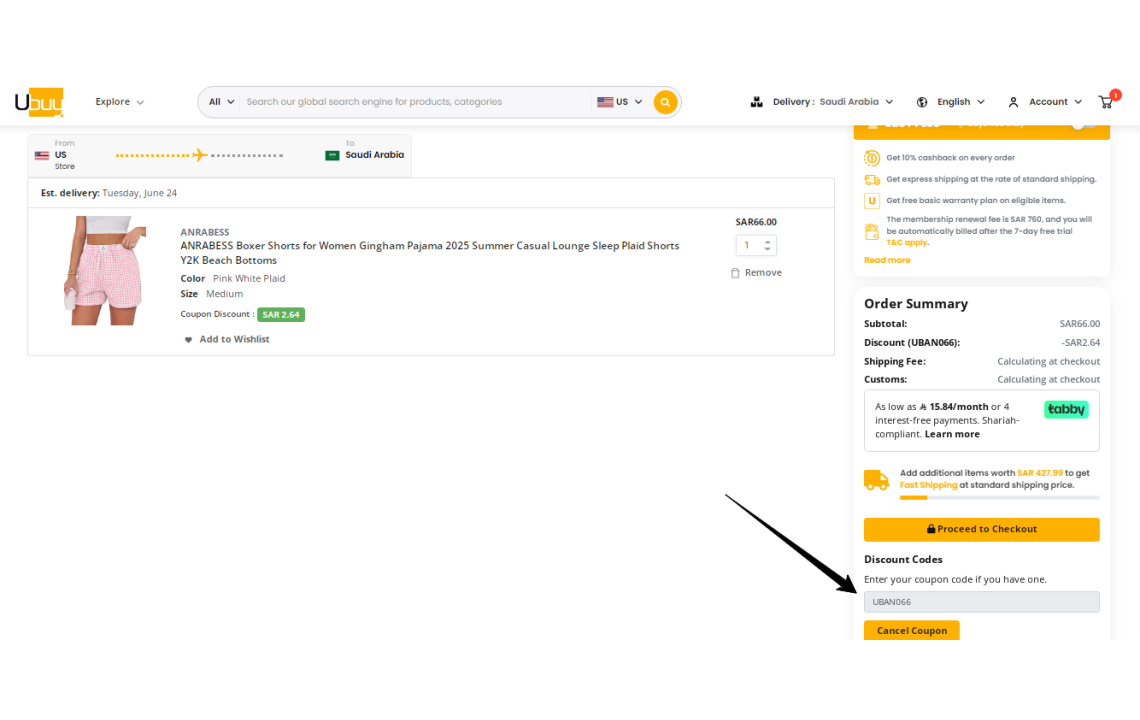This screenshot has height=720, width=1140.
Task: Click the item price SAR66.00
Action: [756, 222]
